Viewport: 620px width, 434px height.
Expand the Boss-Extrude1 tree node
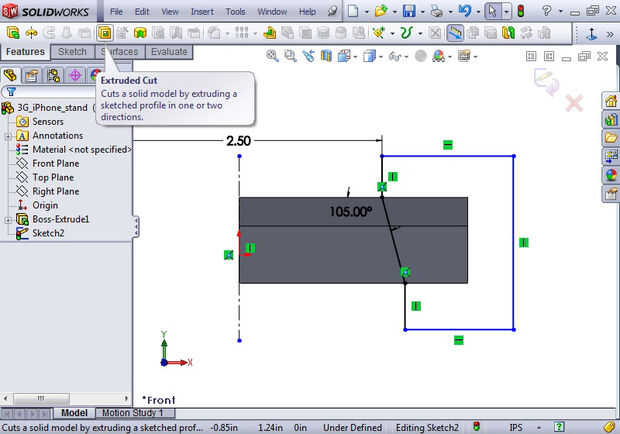[8, 220]
